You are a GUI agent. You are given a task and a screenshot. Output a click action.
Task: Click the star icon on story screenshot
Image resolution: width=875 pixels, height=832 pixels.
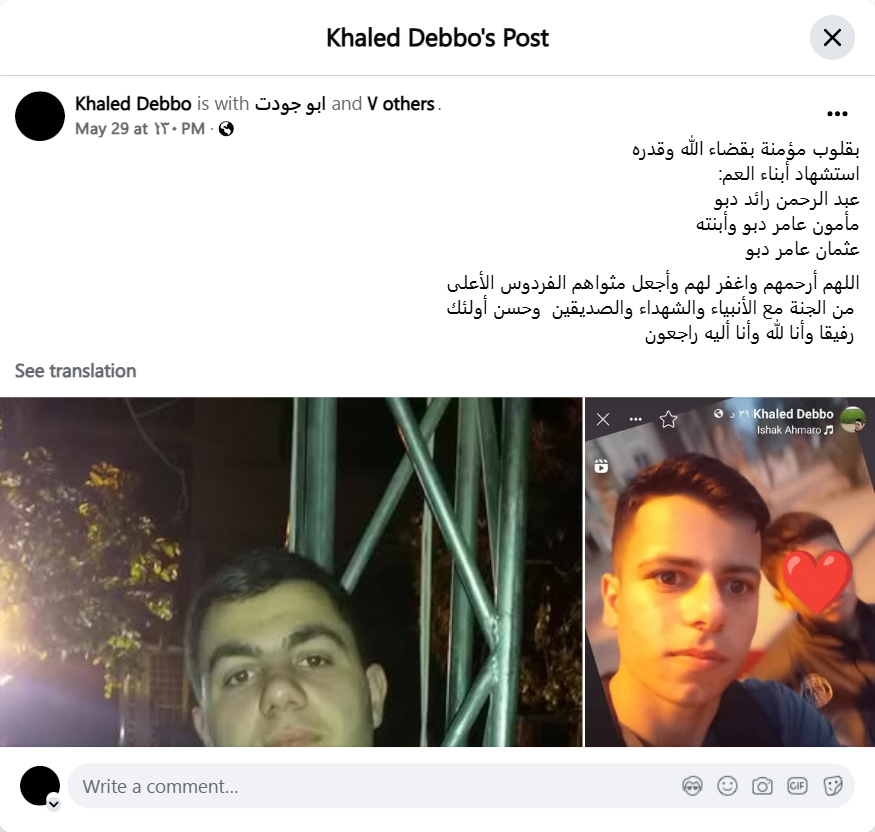668,419
